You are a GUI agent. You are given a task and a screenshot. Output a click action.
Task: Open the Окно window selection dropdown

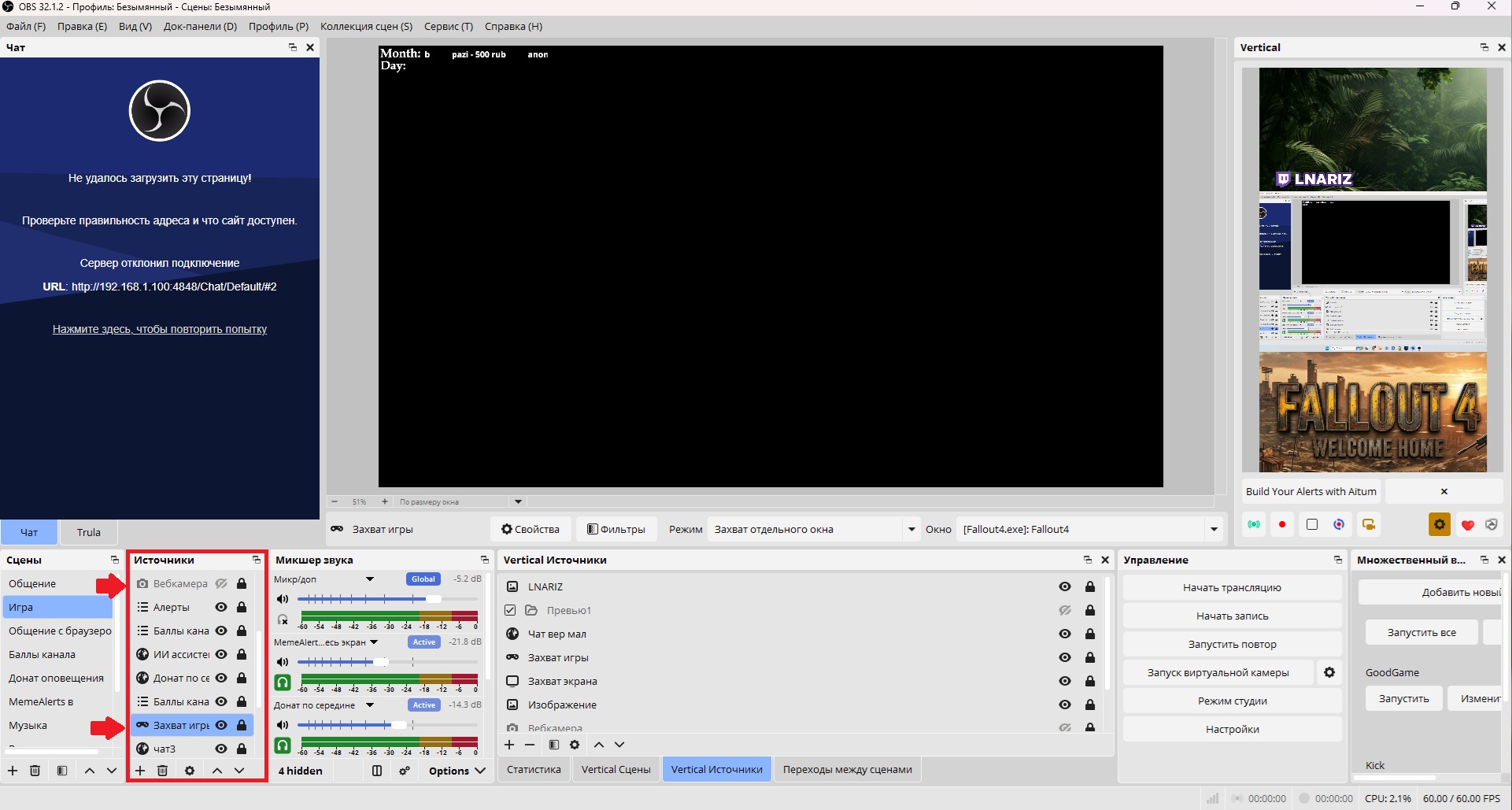click(1090, 529)
